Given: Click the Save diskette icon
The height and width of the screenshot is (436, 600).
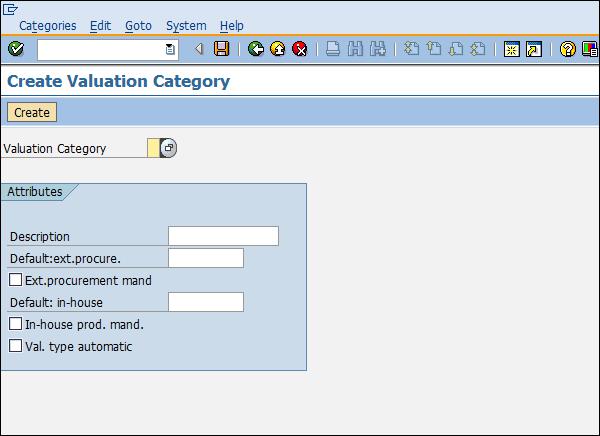Looking at the screenshot, I should [222, 49].
